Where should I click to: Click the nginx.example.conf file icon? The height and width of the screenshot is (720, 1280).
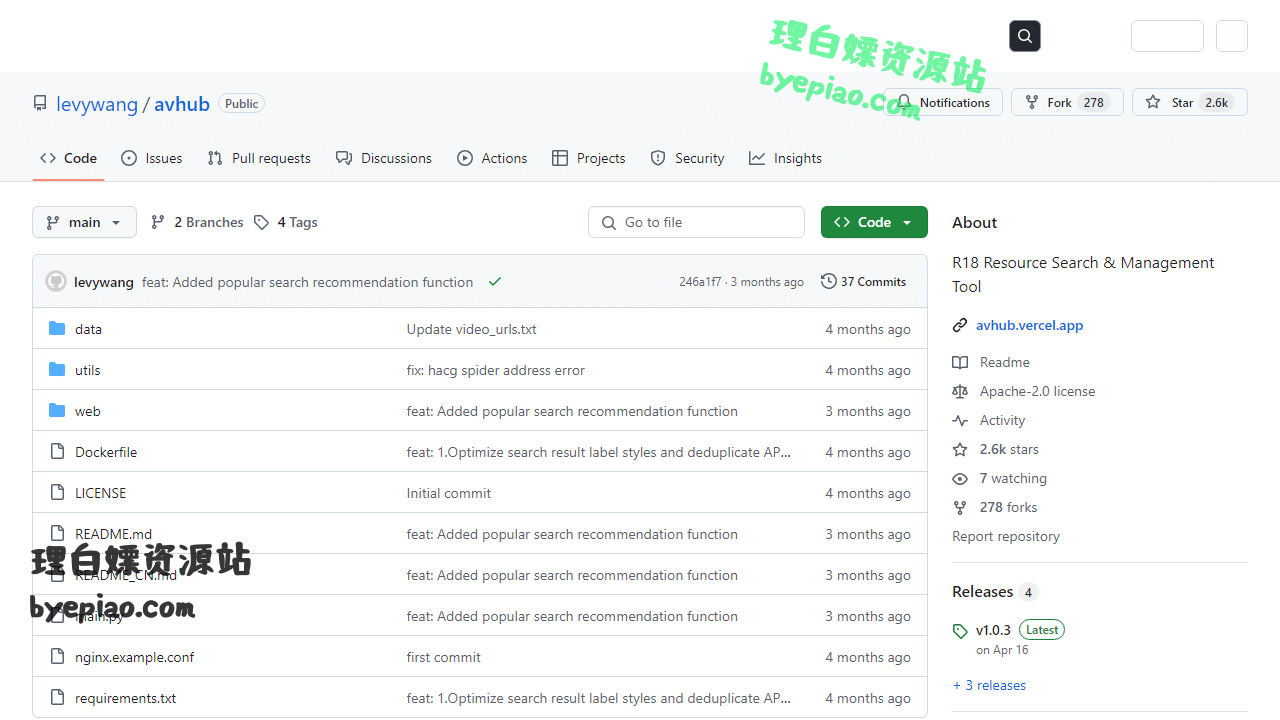(57, 657)
